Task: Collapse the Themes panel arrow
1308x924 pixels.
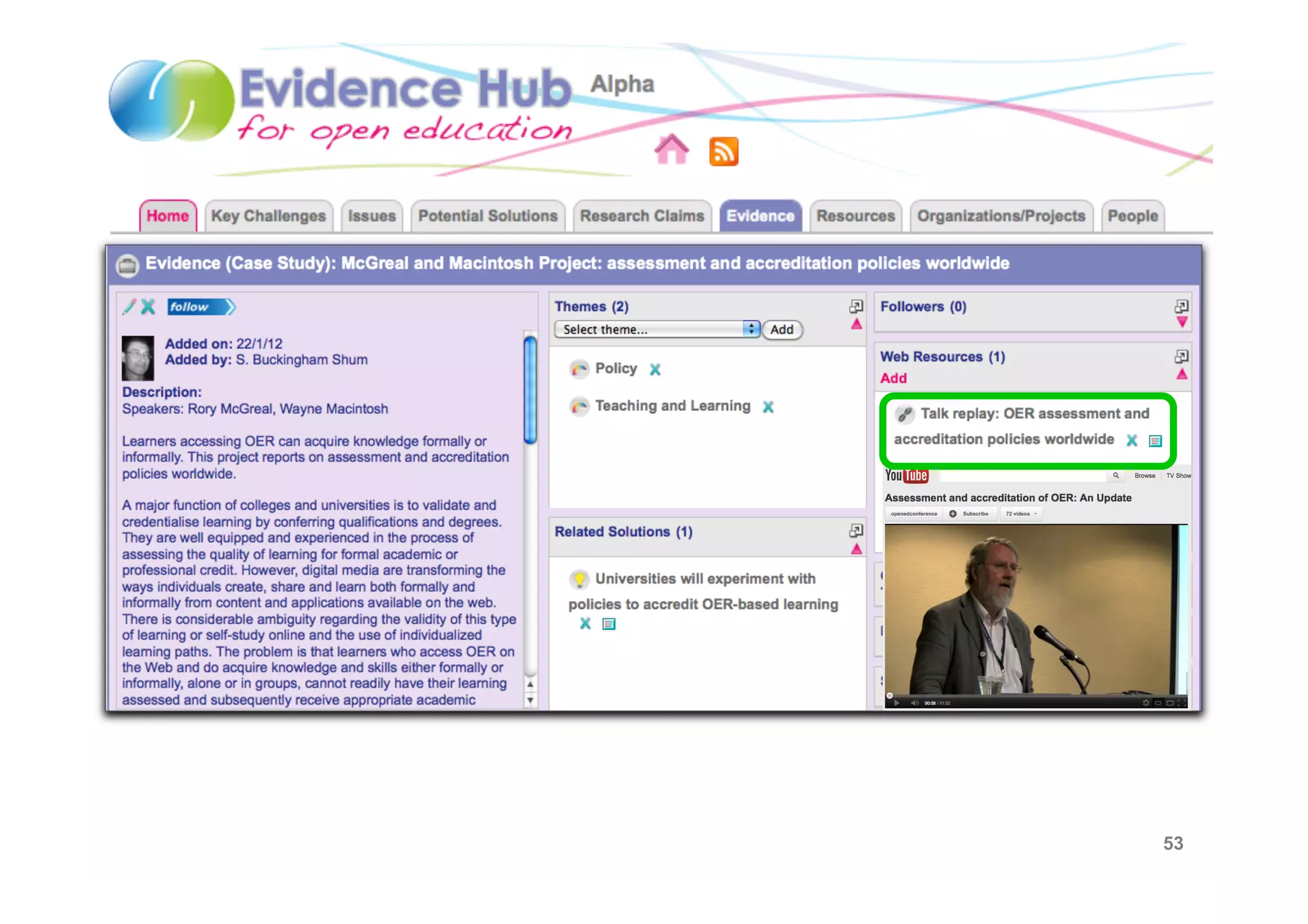Action: 856,324
